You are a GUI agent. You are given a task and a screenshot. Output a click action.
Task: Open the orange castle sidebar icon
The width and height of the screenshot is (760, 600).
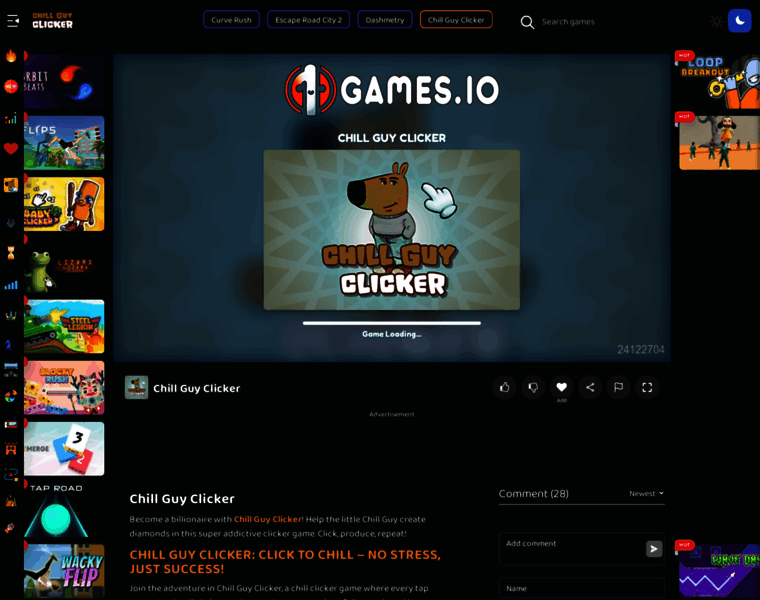[x=11, y=449]
